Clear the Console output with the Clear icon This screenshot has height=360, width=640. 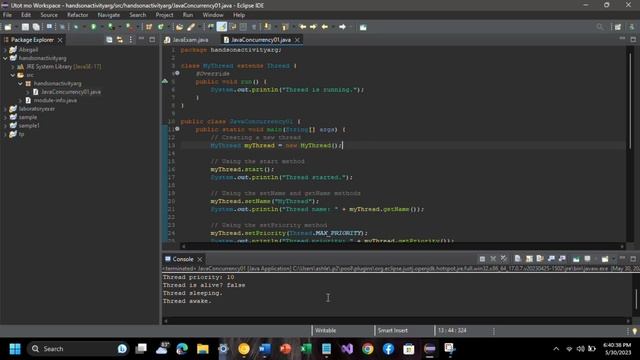[518, 259]
